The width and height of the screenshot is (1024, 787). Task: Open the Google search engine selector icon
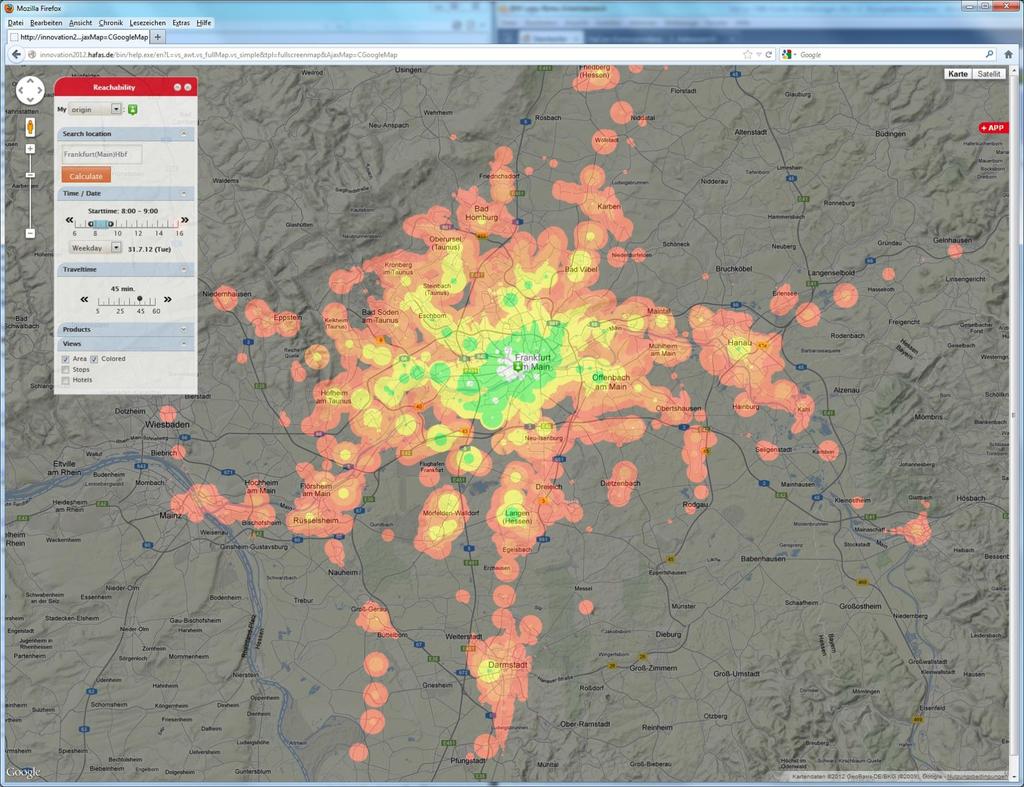[788, 55]
